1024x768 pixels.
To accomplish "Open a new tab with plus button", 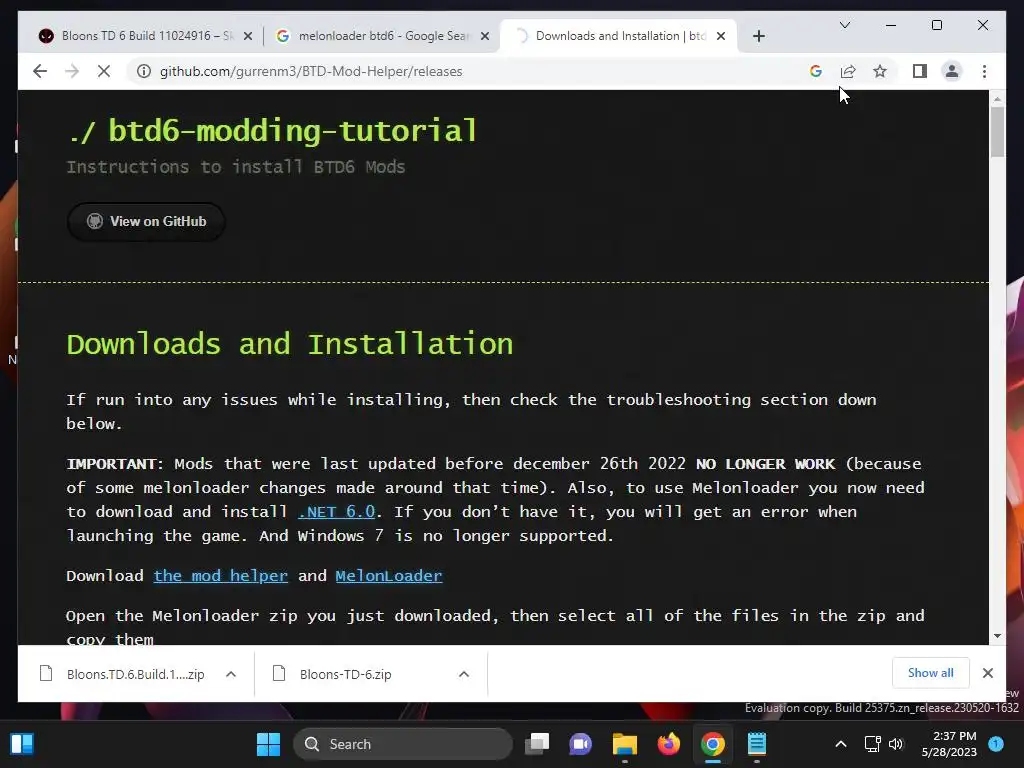I will point(758,36).
